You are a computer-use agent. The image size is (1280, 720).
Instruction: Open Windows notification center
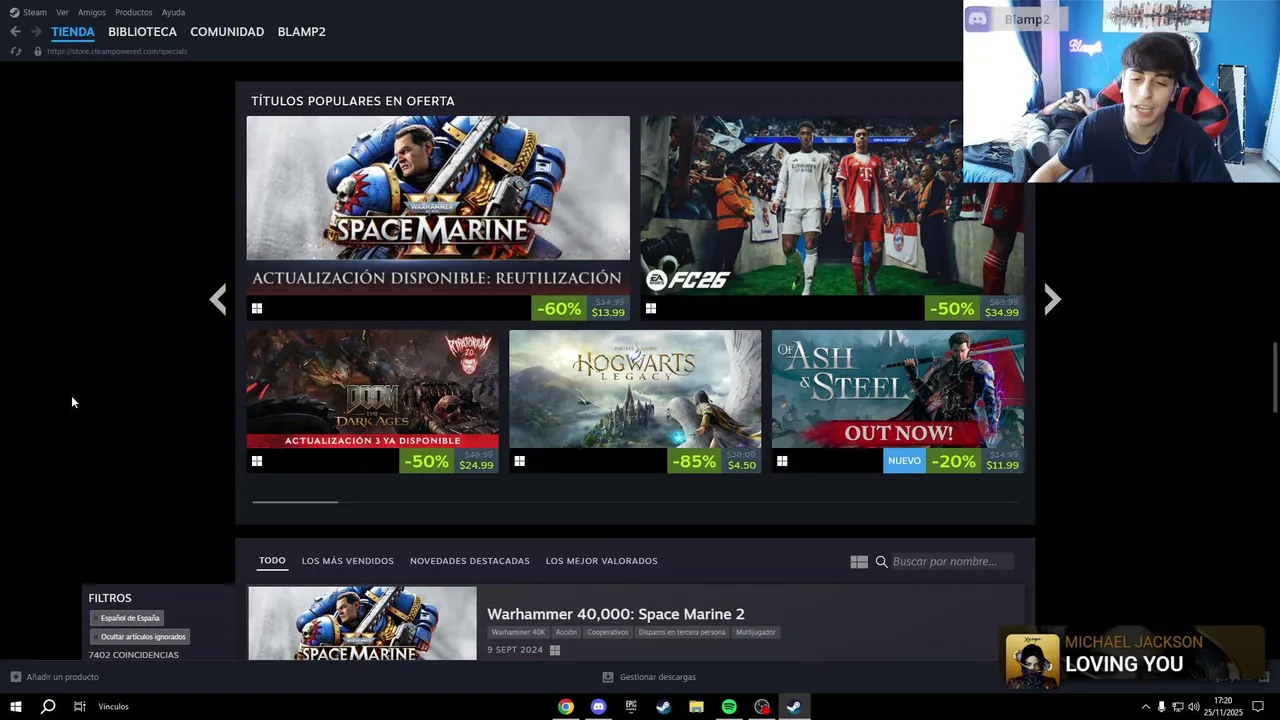[1258, 707]
